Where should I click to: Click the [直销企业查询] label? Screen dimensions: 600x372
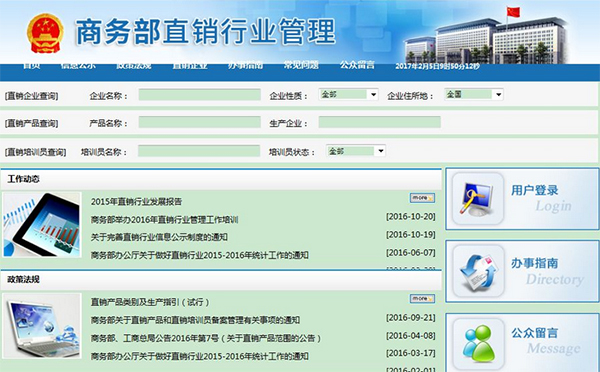[x=31, y=96]
